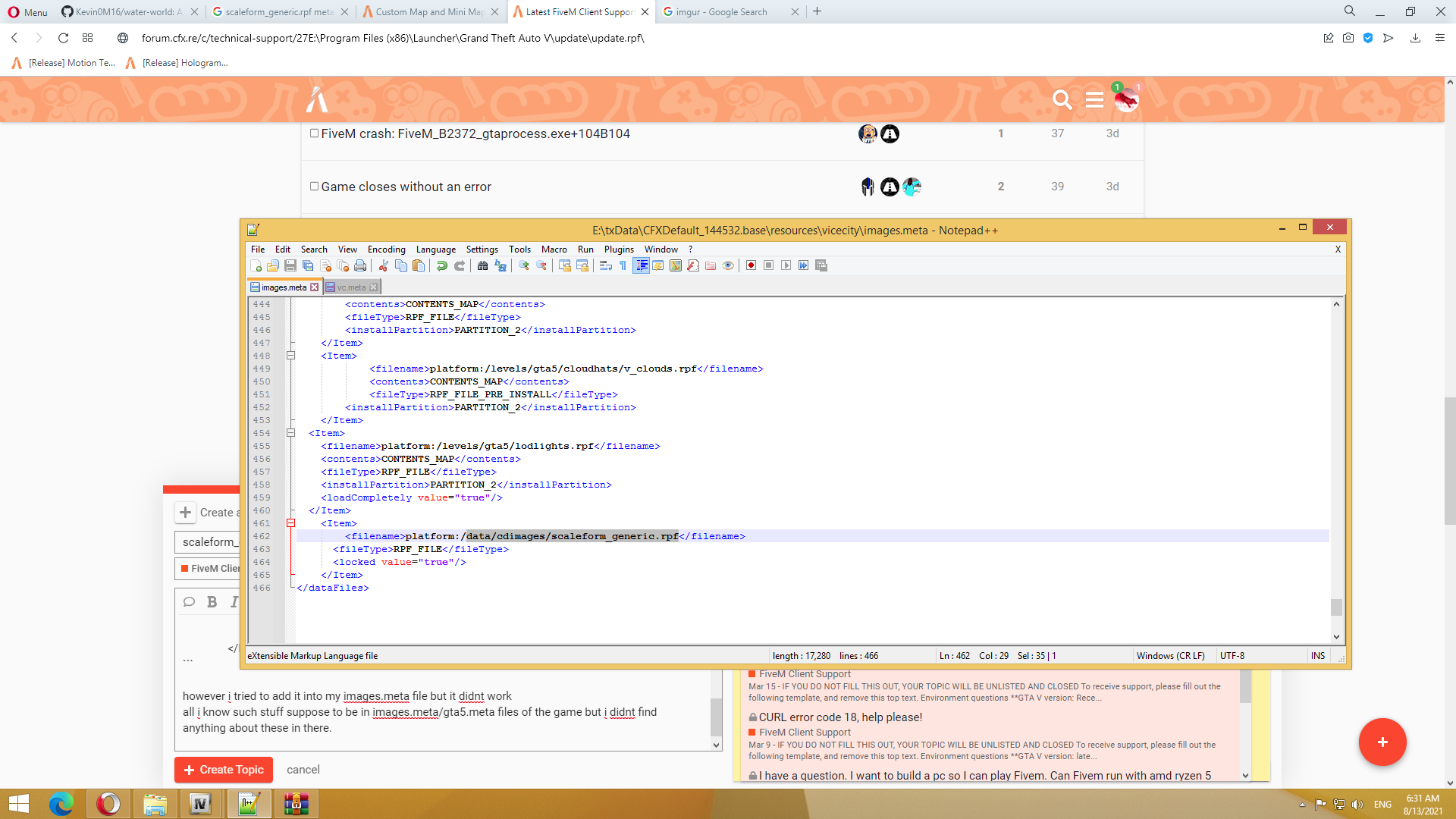Open the Function List icon
Image resolution: width=1456 pixels, height=819 pixels.
[692, 265]
